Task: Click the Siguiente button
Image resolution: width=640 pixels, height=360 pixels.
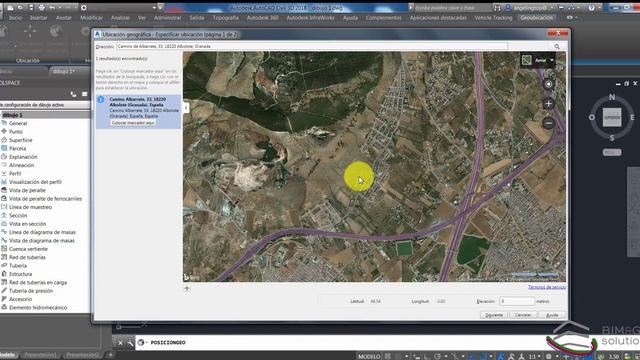Action: coord(494,315)
